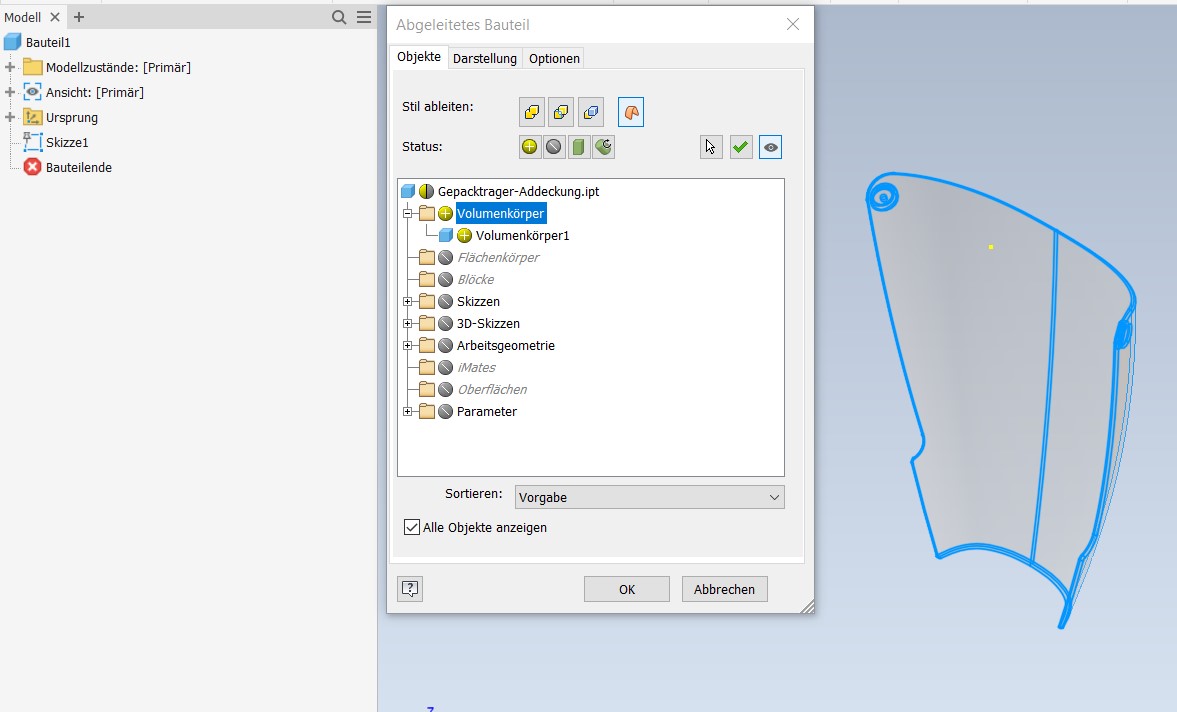Uncheck Alle Objekte anzeigen checkbox
This screenshot has height=712, width=1177.
411,527
